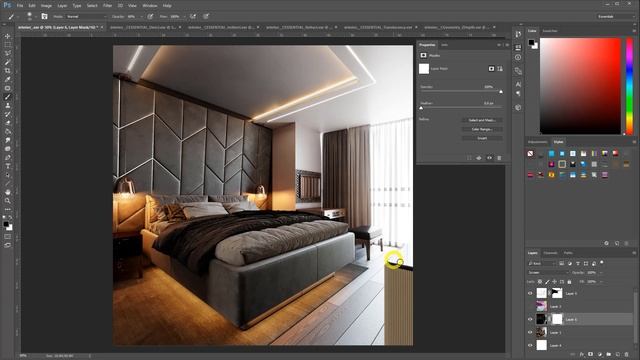
Task: Open the brush blending Mode dropdown
Action: click(86, 16)
